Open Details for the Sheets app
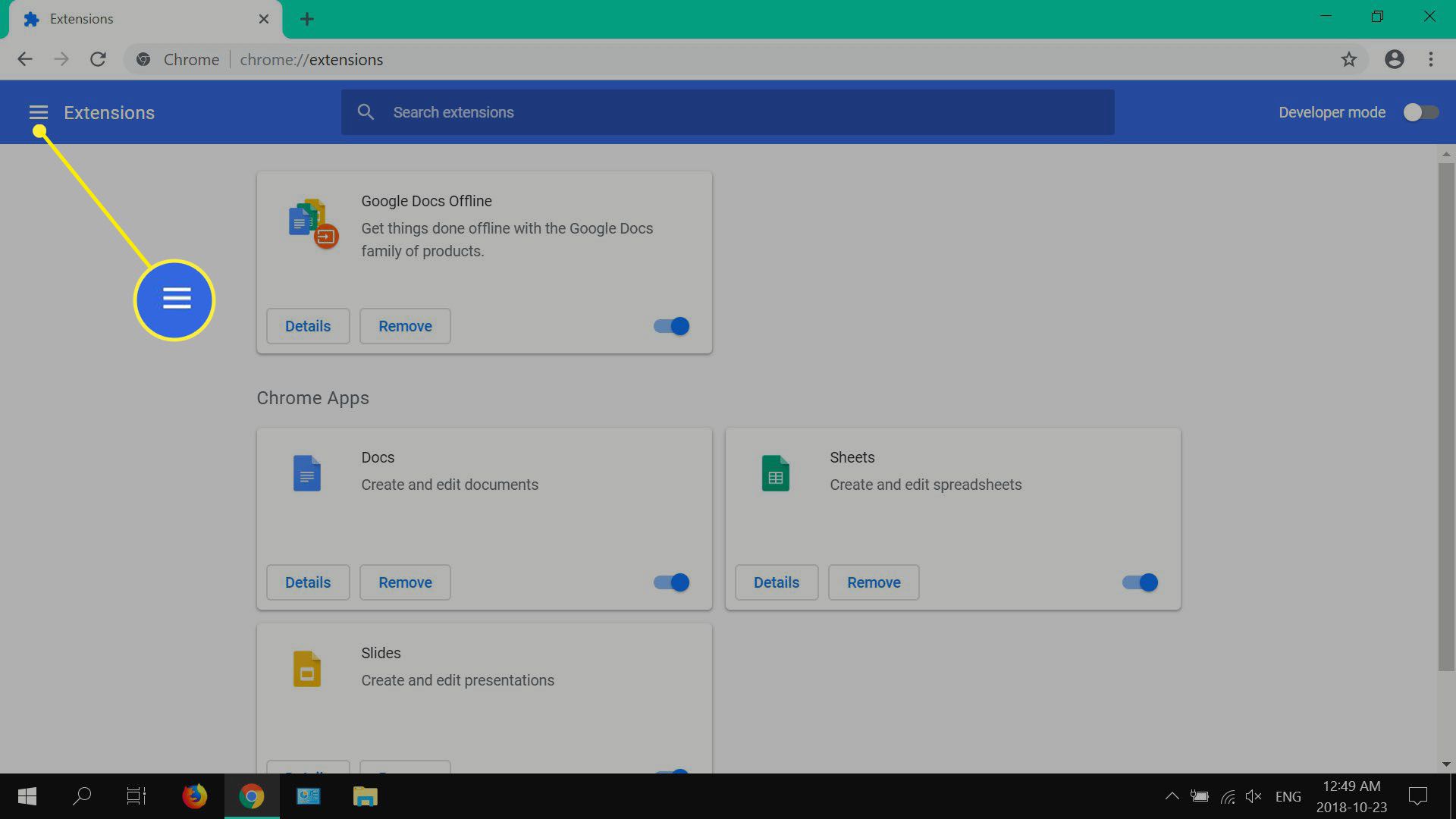This screenshot has width=1456, height=819. [x=777, y=582]
